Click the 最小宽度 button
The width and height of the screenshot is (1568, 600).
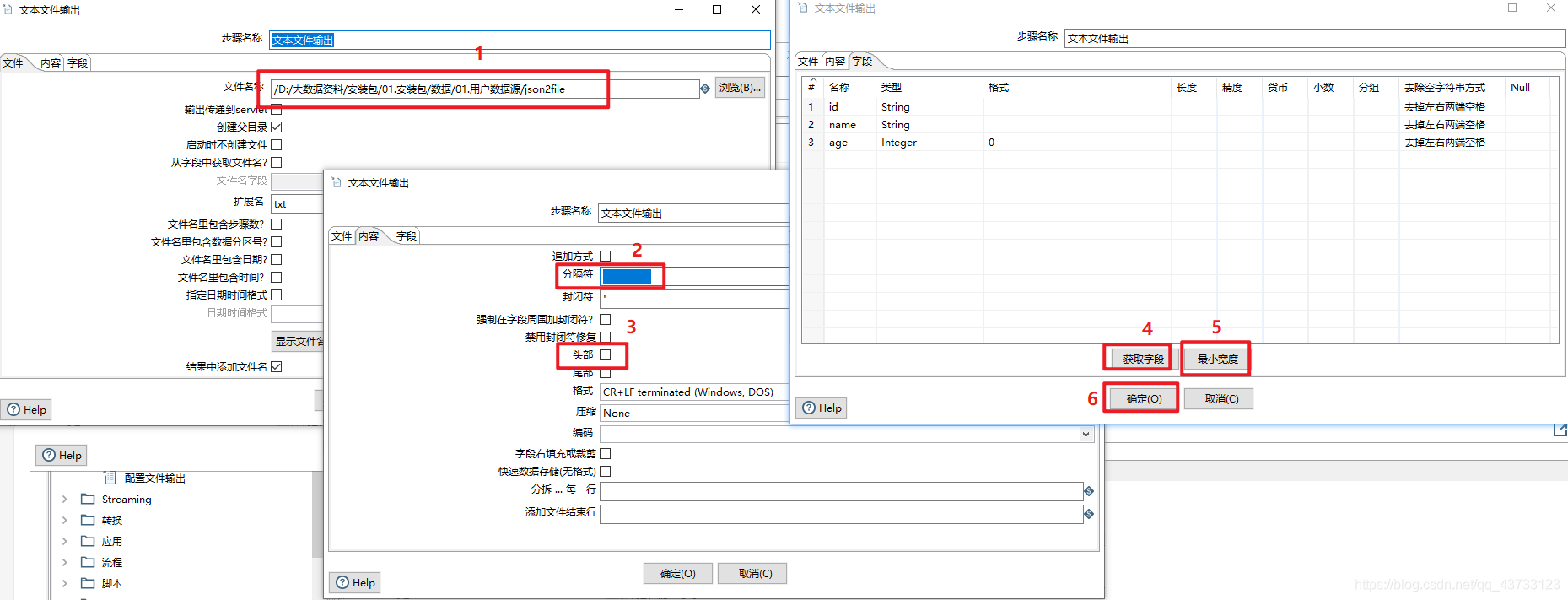point(1217,359)
